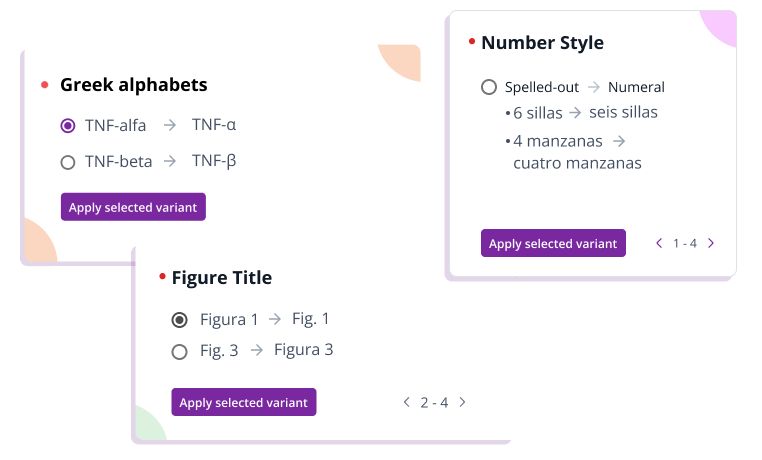Click the arrow icon after 6 sillas
The width and height of the screenshot is (762, 460).
click(576, 113)
